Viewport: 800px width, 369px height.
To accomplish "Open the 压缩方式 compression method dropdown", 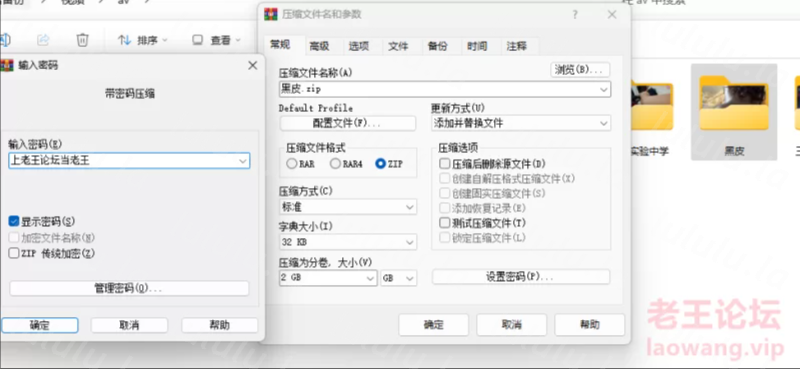I will pyautogui.click(x=348, y=207).
